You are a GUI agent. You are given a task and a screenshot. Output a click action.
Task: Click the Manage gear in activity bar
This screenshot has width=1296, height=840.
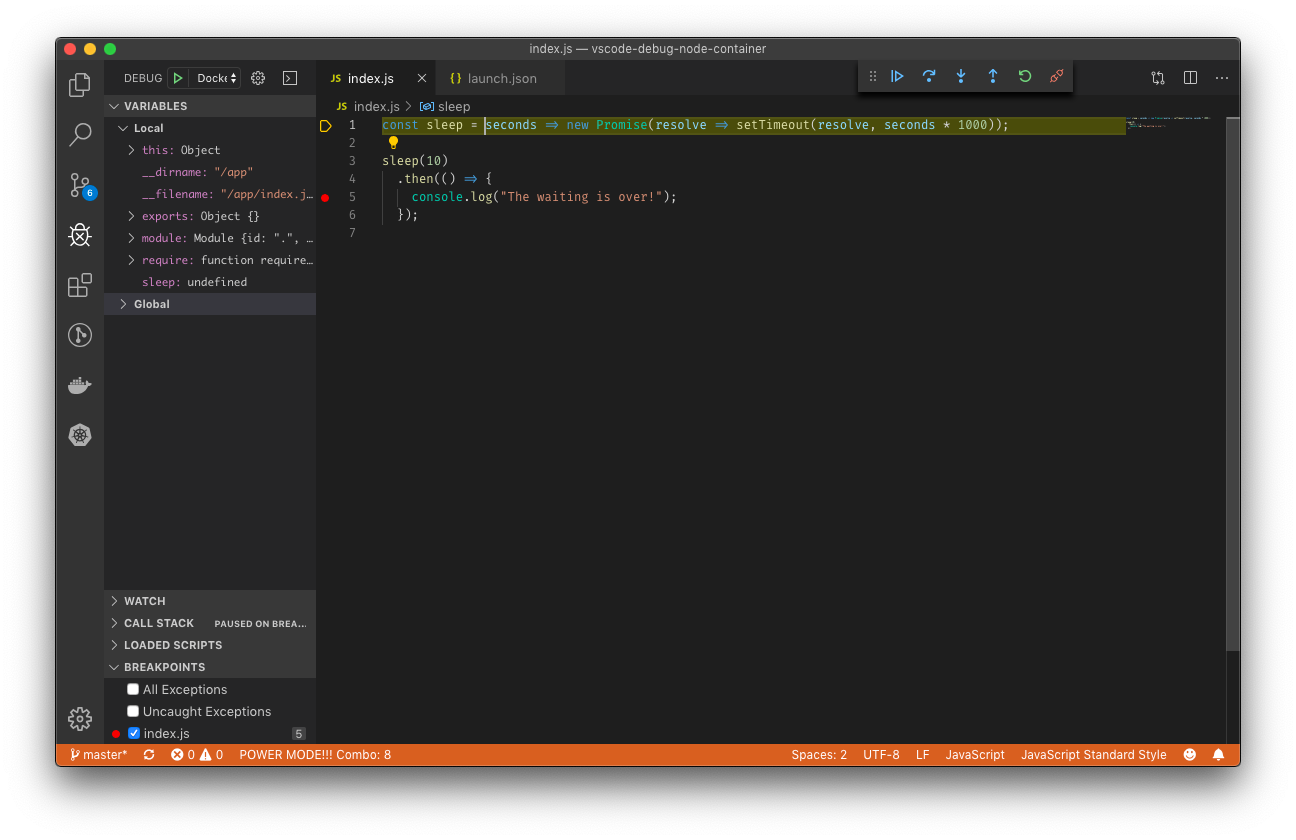[x=80, y=718]
